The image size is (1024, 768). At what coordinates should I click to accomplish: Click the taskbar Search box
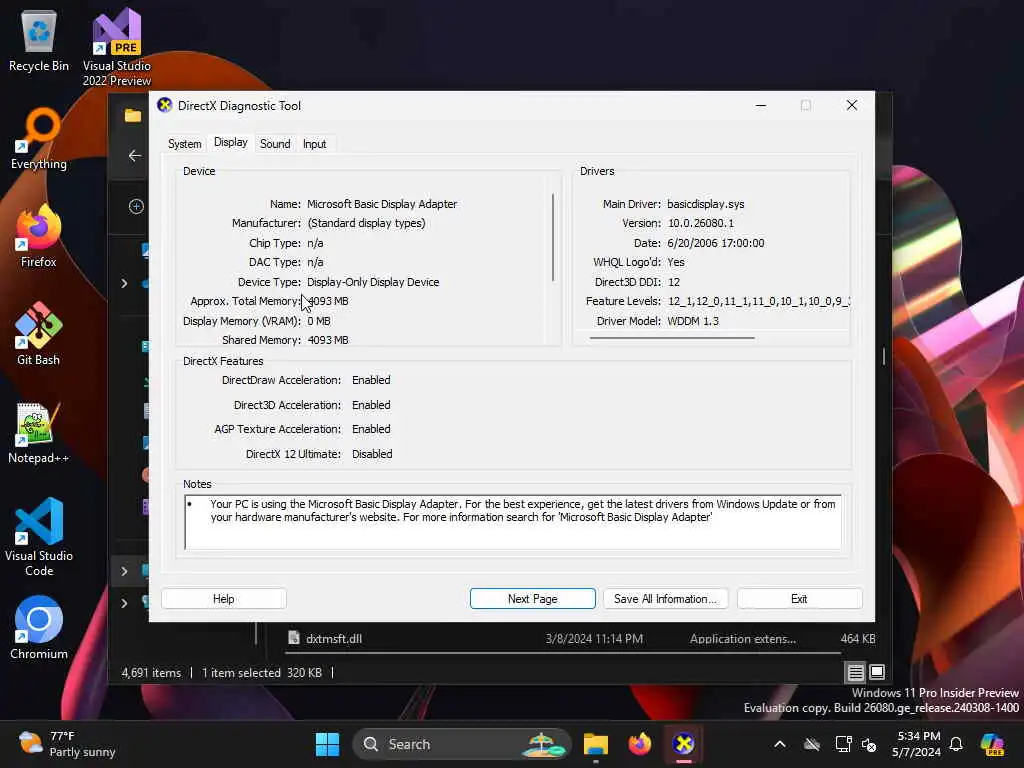click(462, 744)
